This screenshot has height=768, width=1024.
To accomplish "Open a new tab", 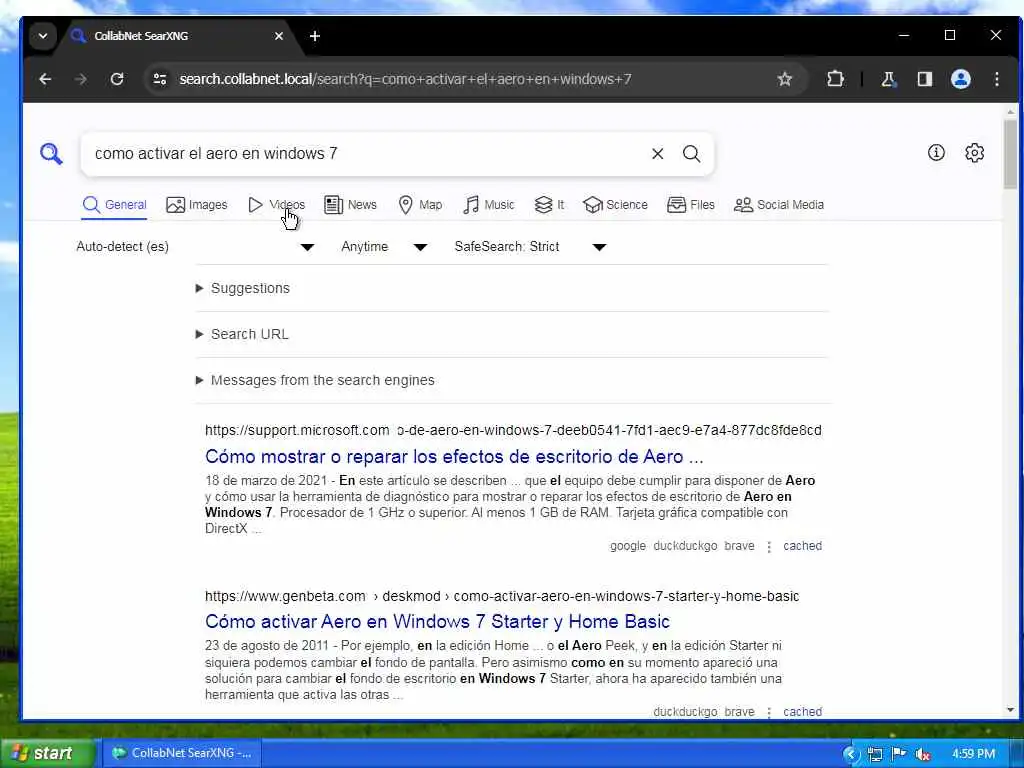I will coord(315,36).
